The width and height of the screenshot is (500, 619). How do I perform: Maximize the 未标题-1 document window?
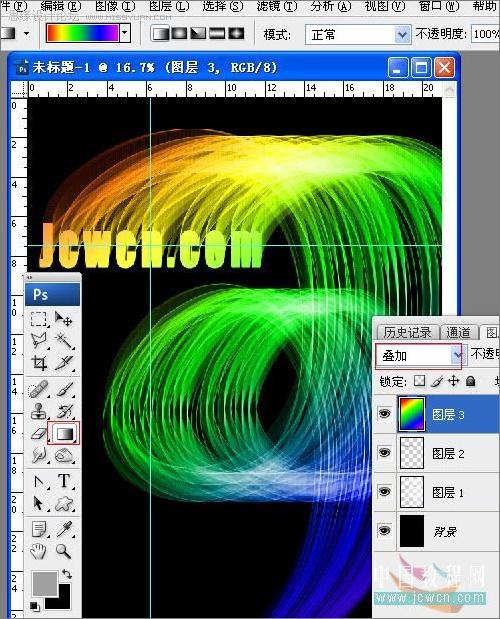pos(421,68)
